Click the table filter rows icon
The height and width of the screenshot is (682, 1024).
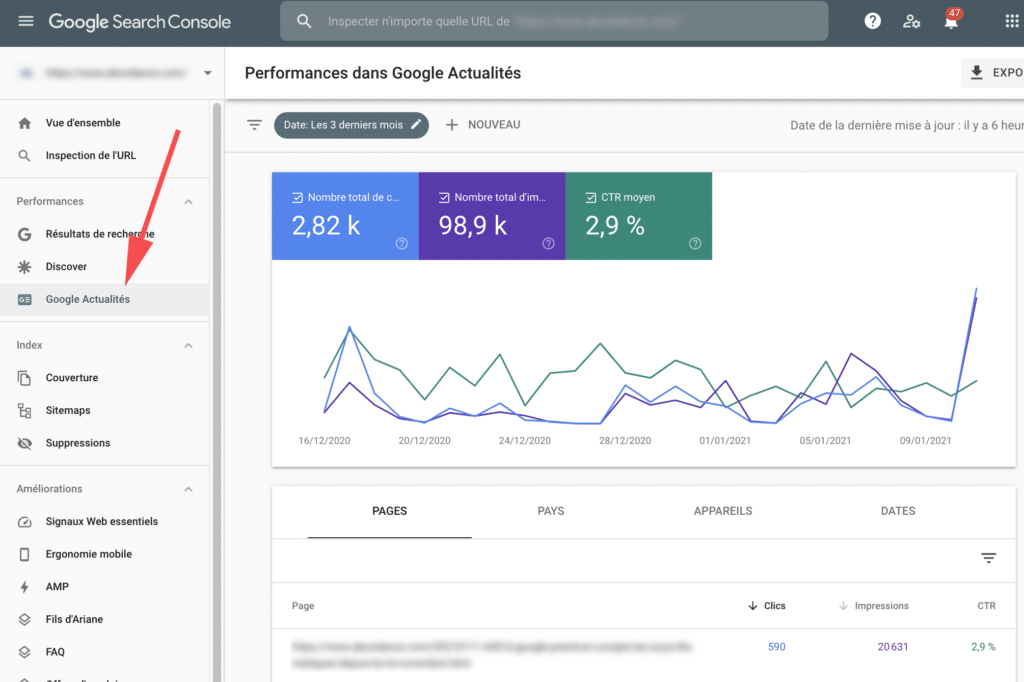[989, 558]
